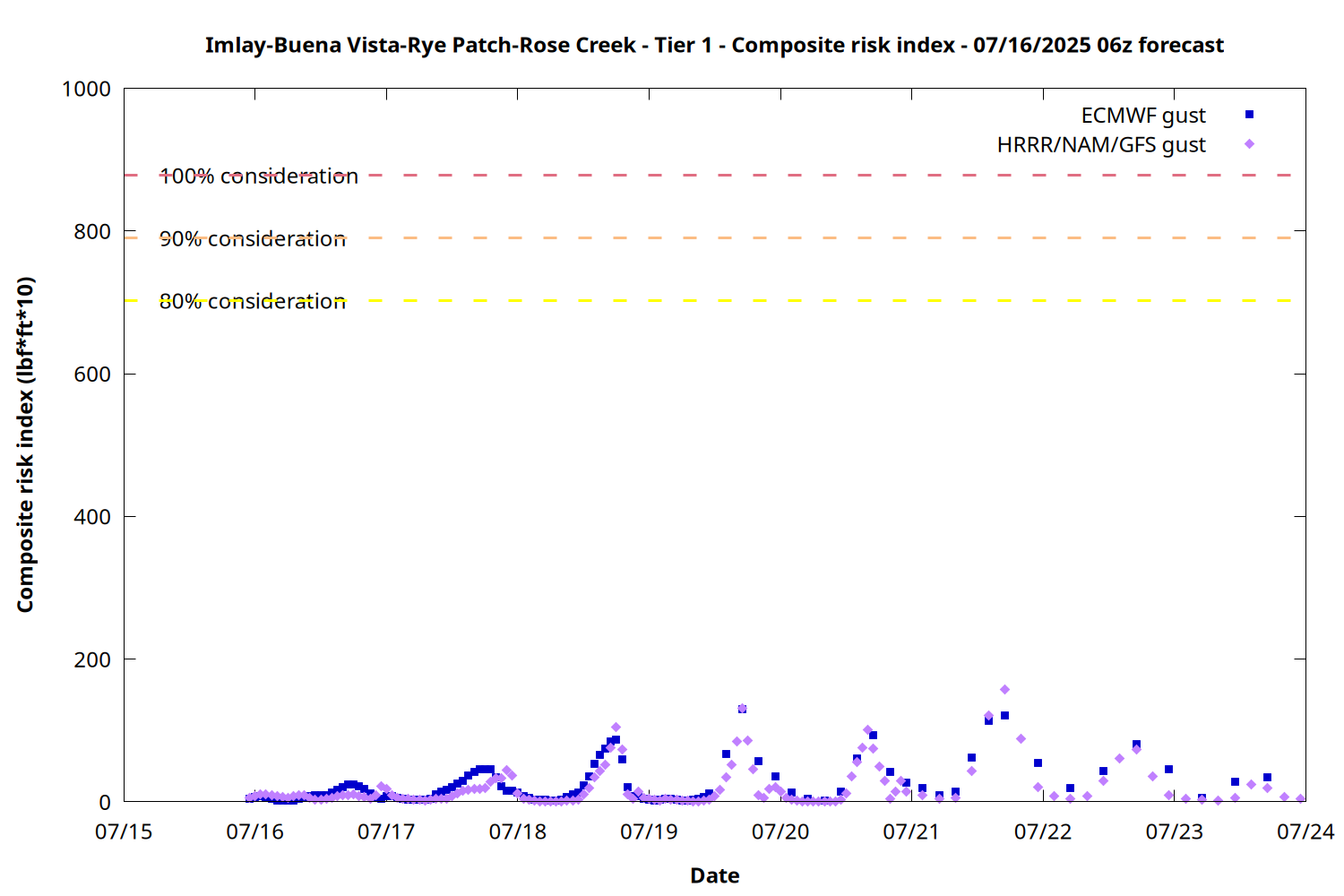Screen dimensions: 1344x896
Task: Click the x-axis date 07/21
Action: pos(911,831)
